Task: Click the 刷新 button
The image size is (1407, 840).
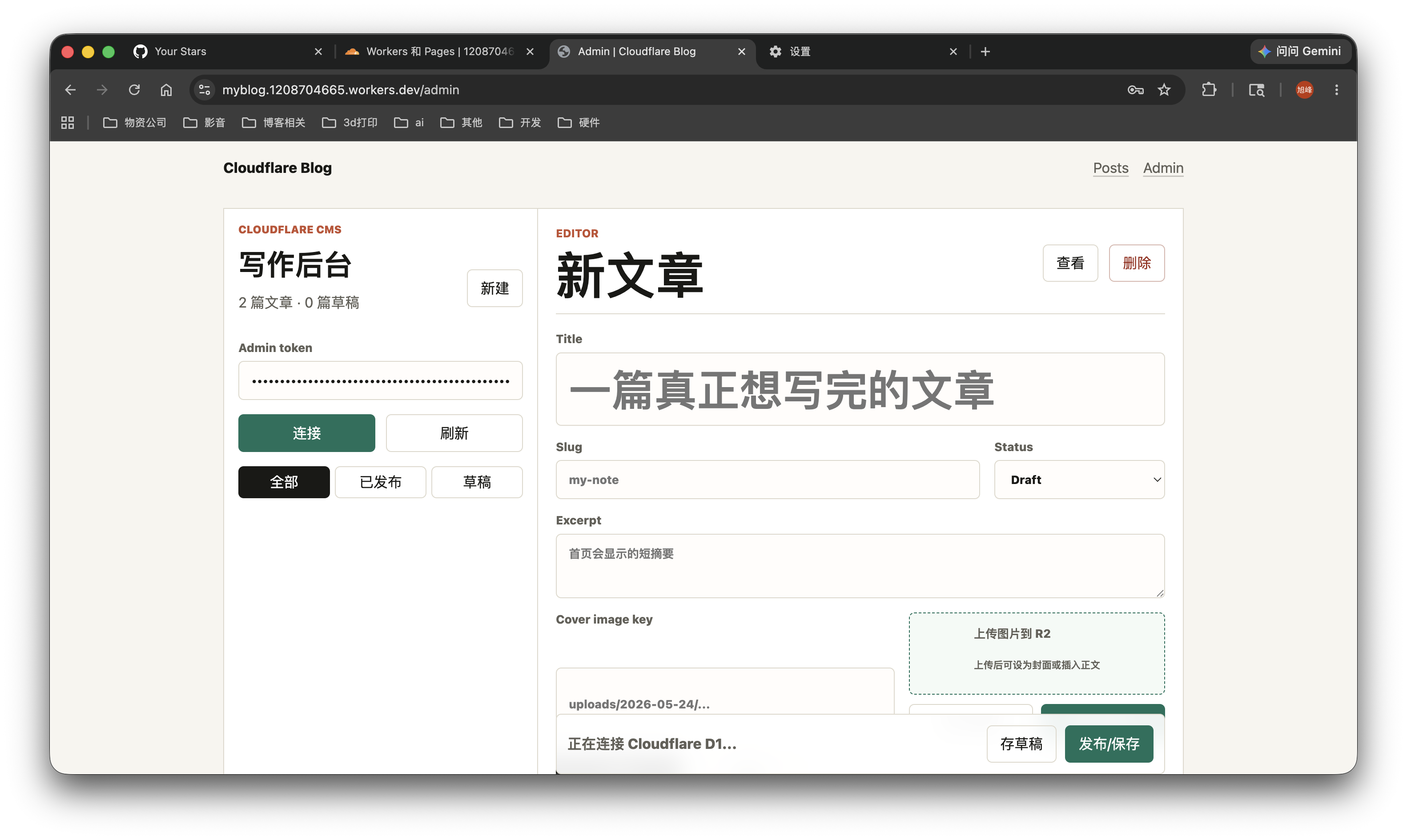Action: click(x=454, y=434)
